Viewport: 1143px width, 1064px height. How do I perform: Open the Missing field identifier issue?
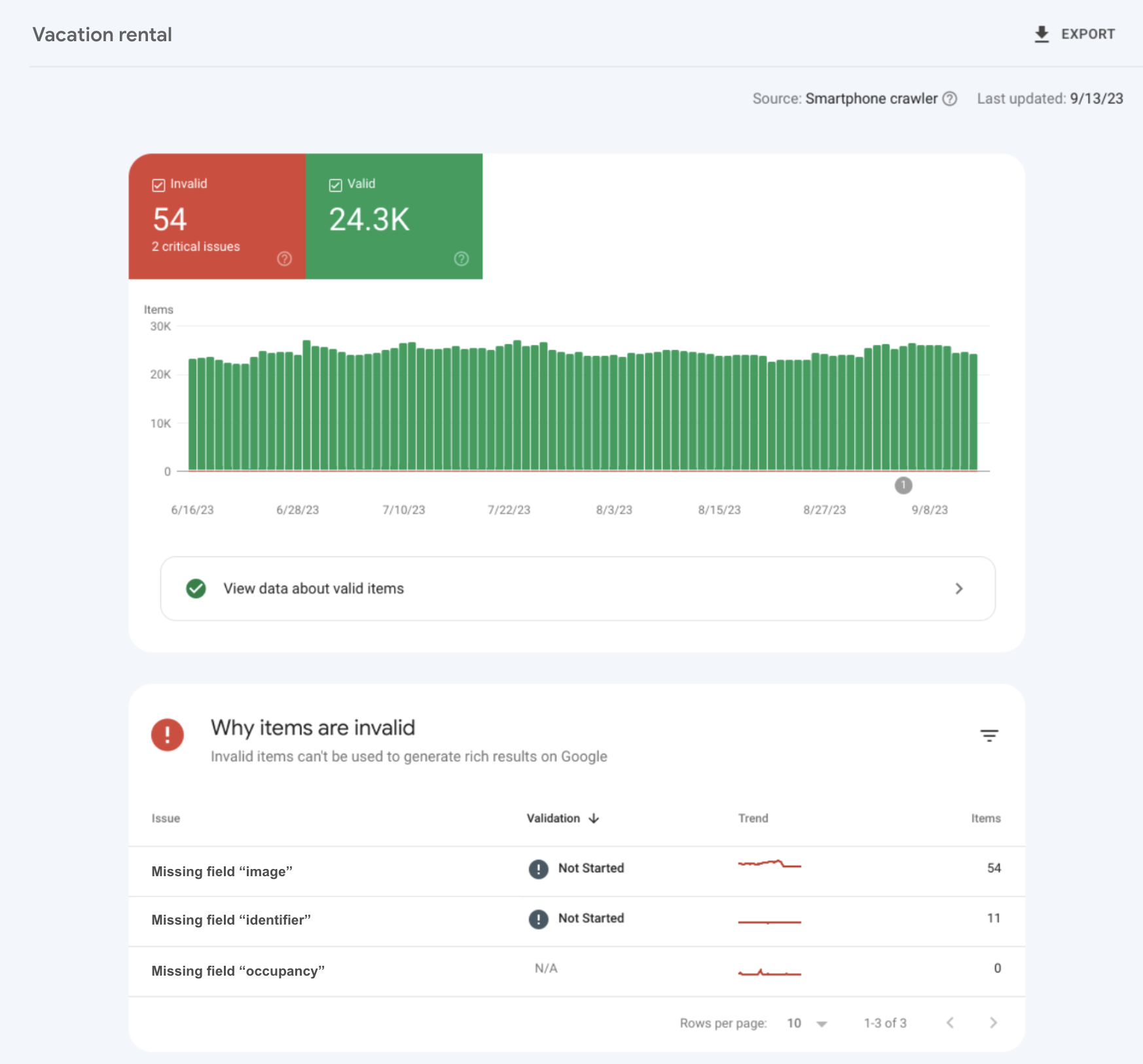tap(230, 919)
